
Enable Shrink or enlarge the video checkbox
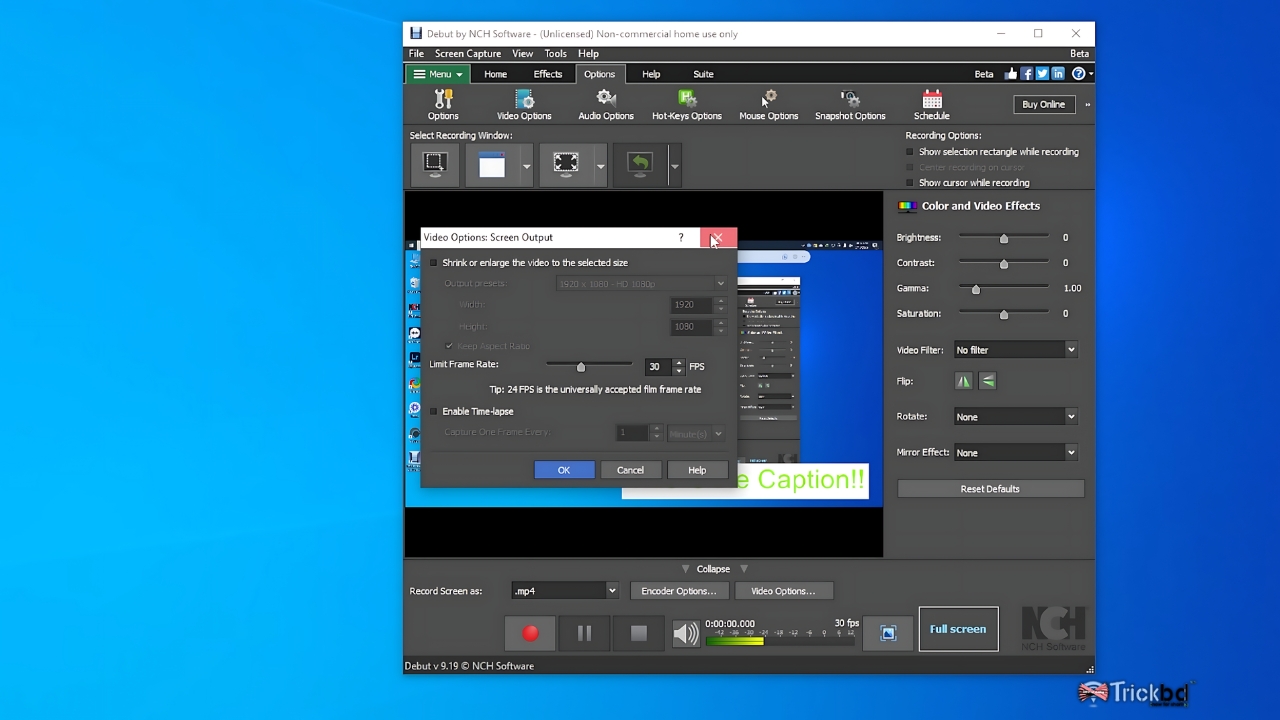pos(434,263)
